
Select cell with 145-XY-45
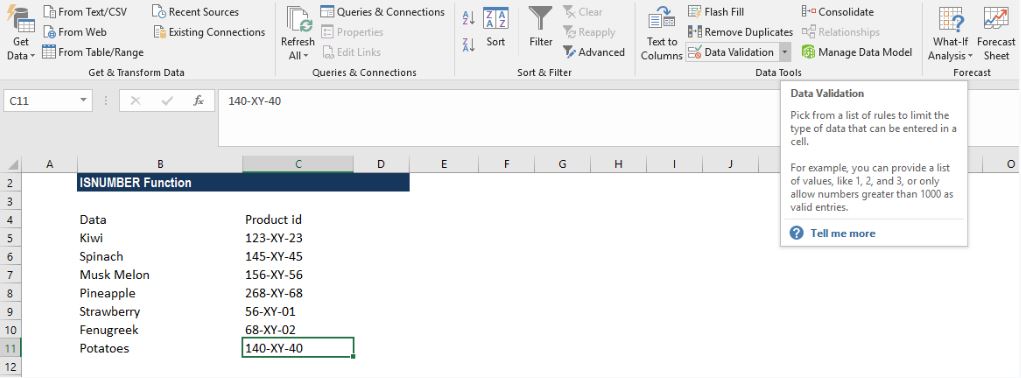pos(298,256)
